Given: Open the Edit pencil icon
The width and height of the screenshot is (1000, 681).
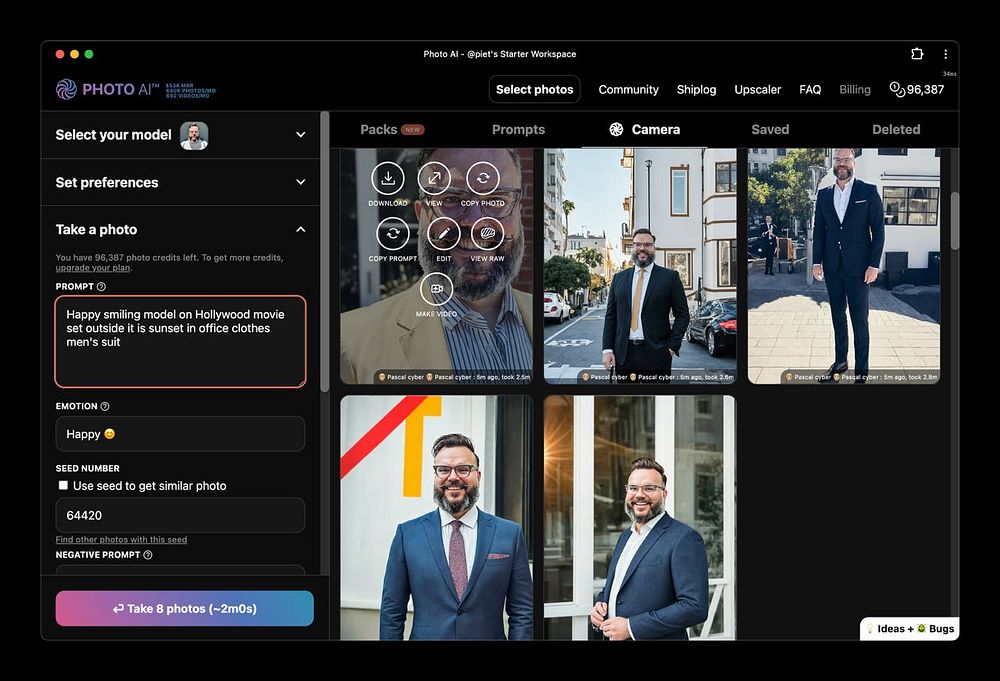Looking at the screenshot, I should point(444,233).
